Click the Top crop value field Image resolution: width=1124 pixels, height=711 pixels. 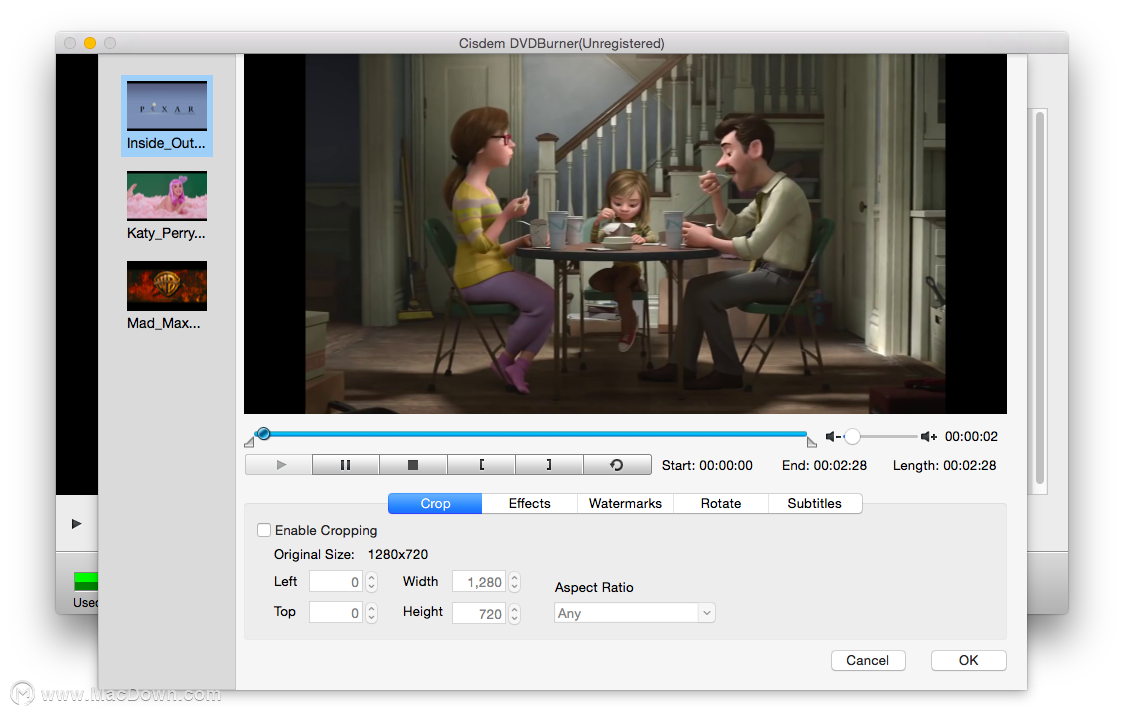[x=335, y=613]
